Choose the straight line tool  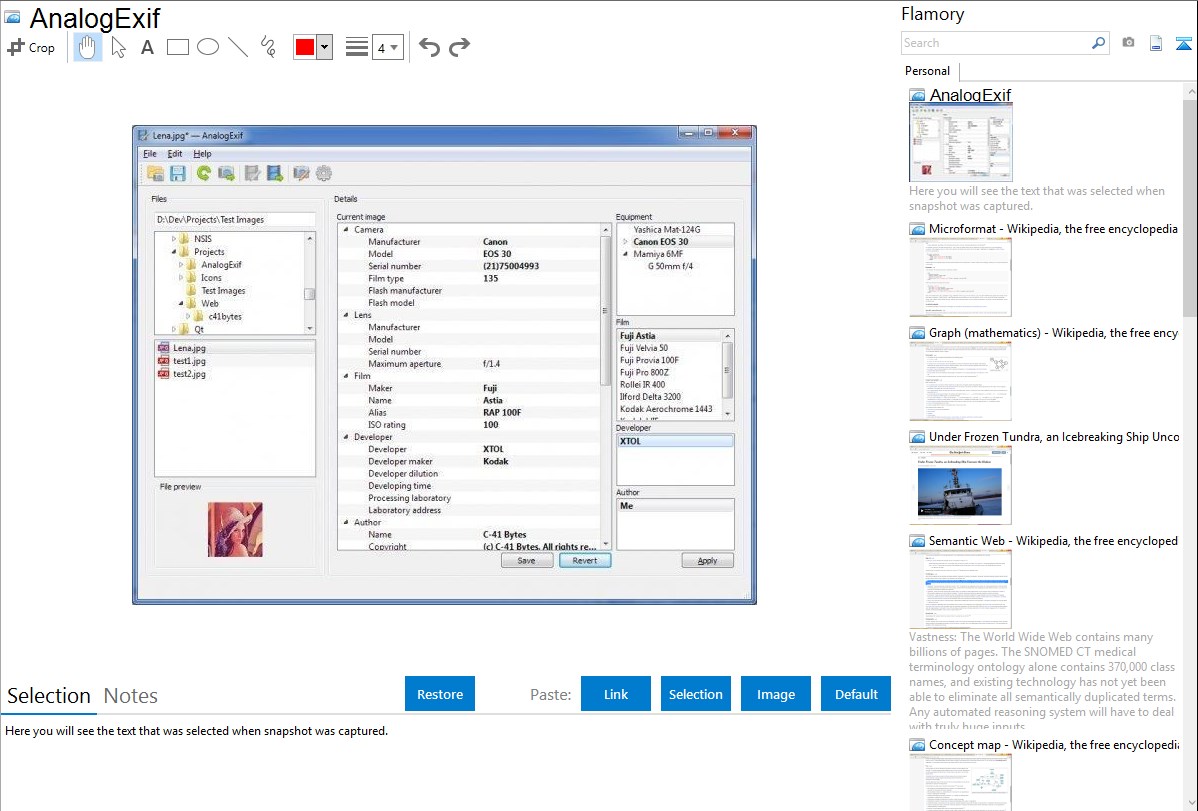click(237, 47)
